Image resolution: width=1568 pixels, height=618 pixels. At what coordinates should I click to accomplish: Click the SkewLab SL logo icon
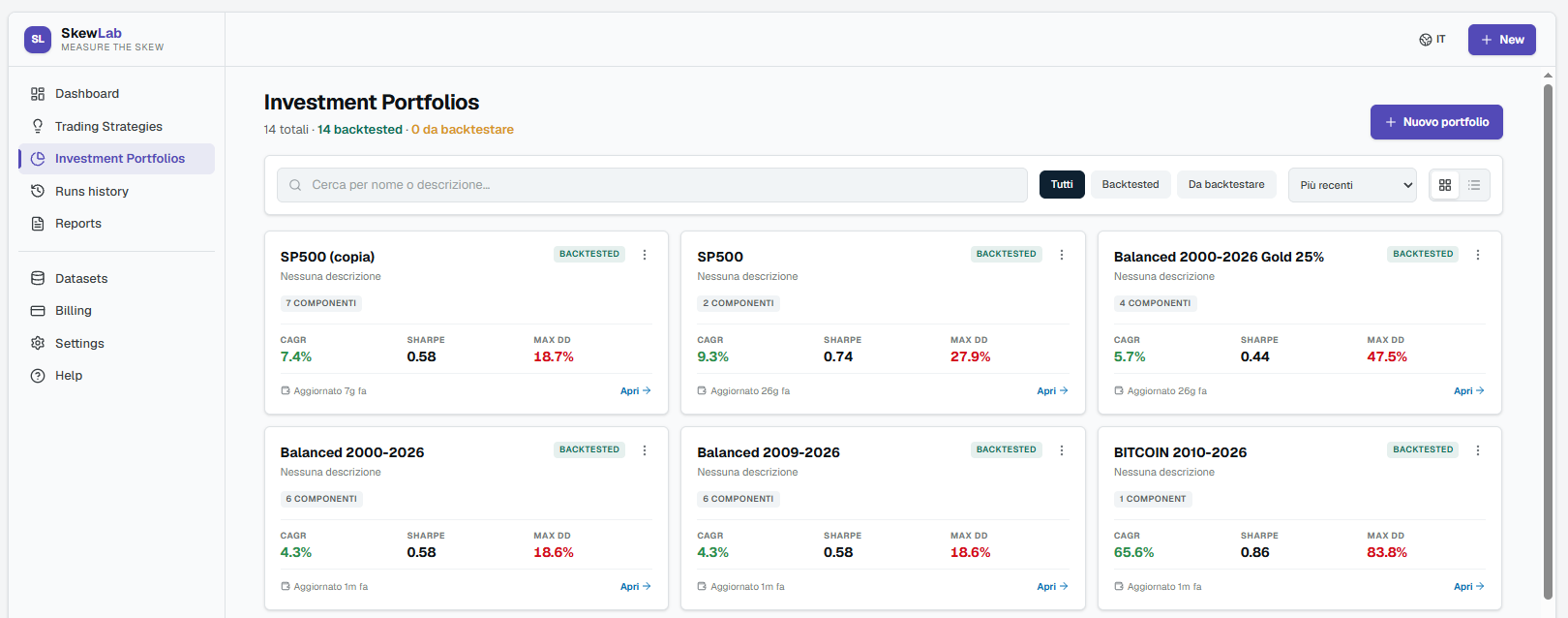(38, 39)
